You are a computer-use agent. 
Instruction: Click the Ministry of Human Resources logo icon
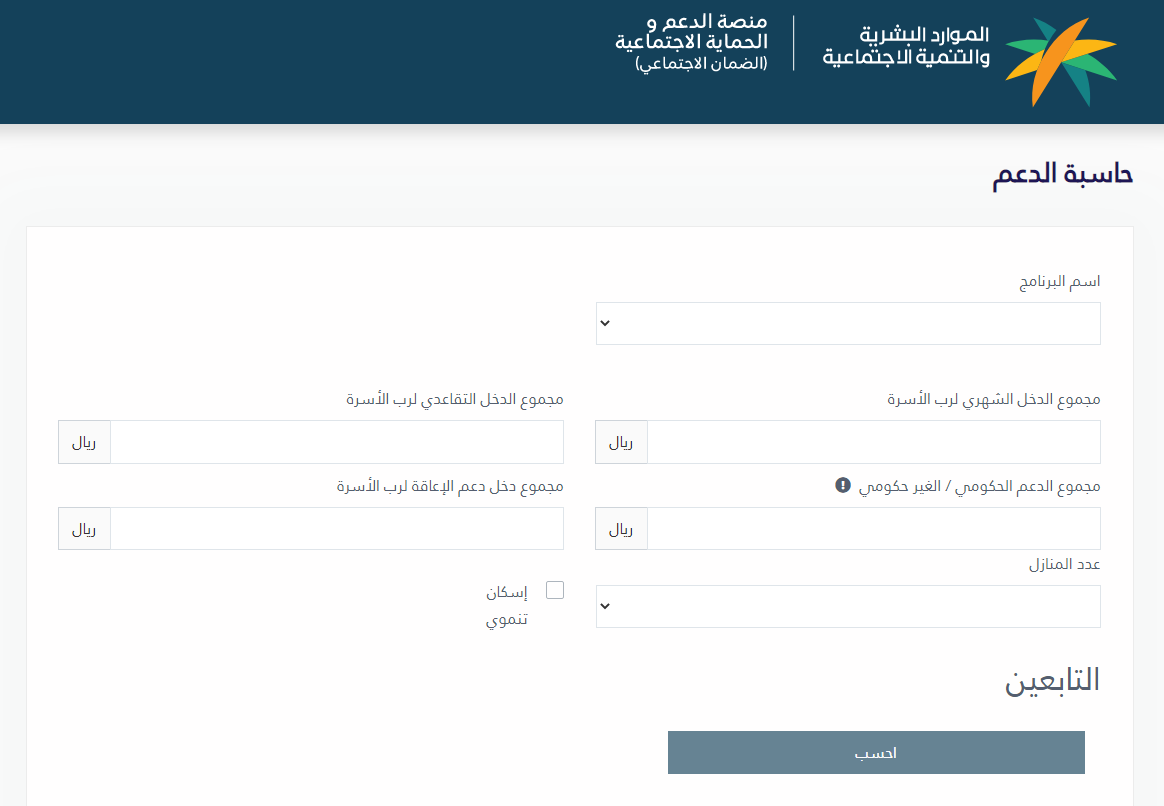[1060, 62]
